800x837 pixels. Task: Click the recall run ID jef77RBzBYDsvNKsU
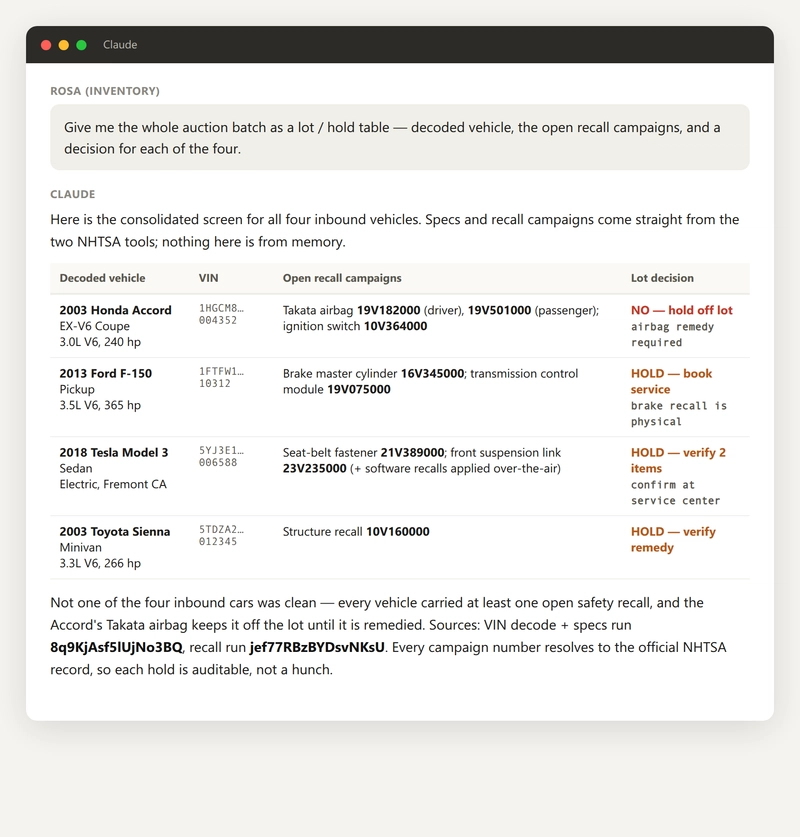tap(317, 648)
